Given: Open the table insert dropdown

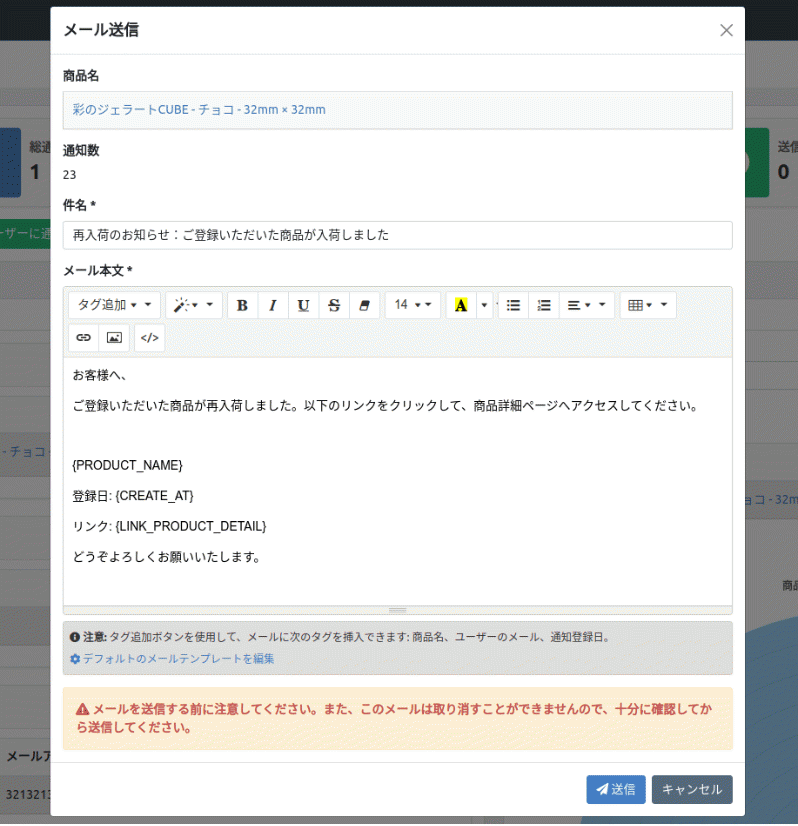Looking at the screenshot, I should coord(648,305).
